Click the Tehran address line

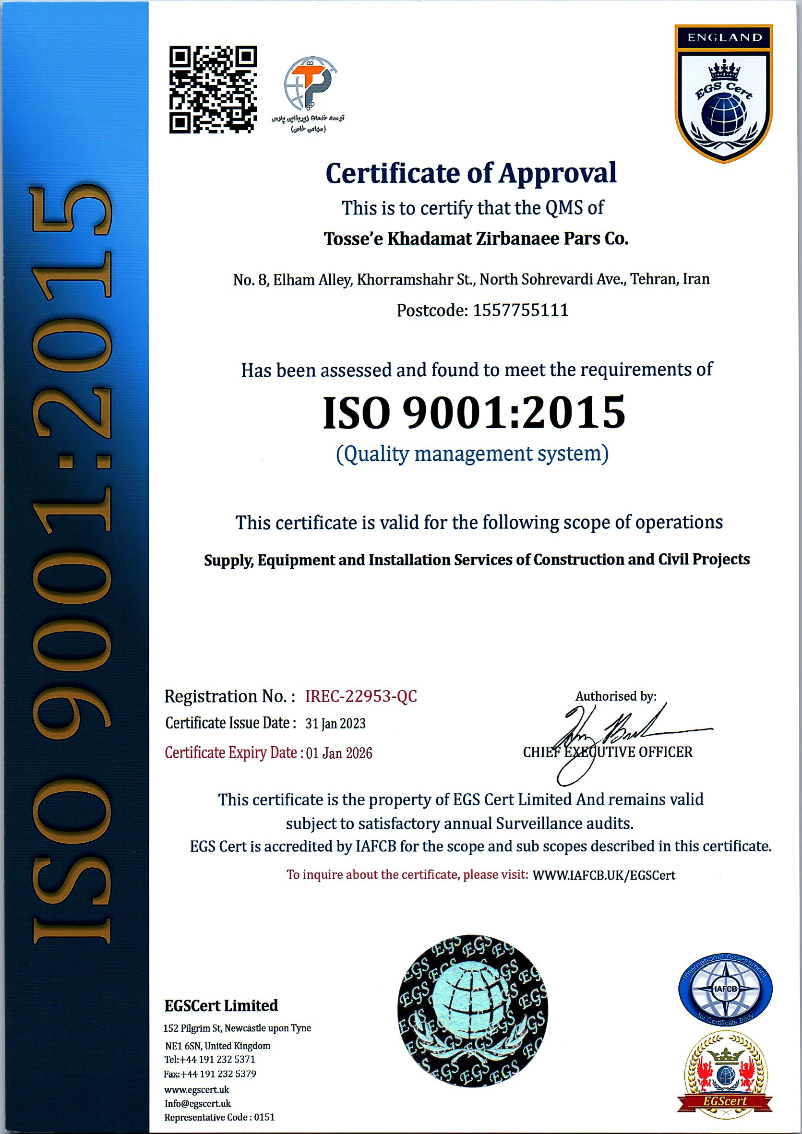(x=472, y=280)
